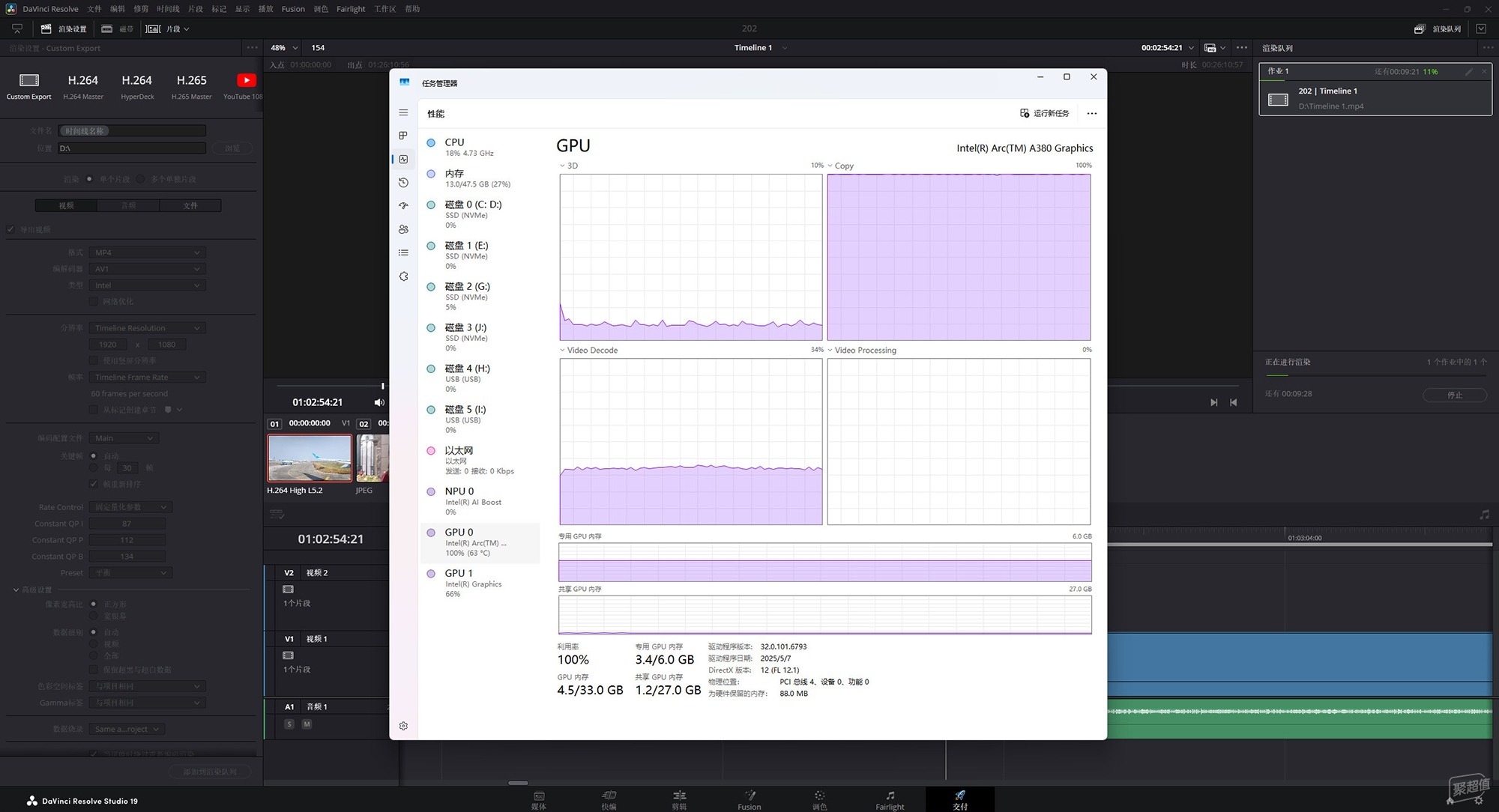Screen dimensions: 1499x812
Task: Jump to next clip in viewer
Action: (x=1213, y=402)
